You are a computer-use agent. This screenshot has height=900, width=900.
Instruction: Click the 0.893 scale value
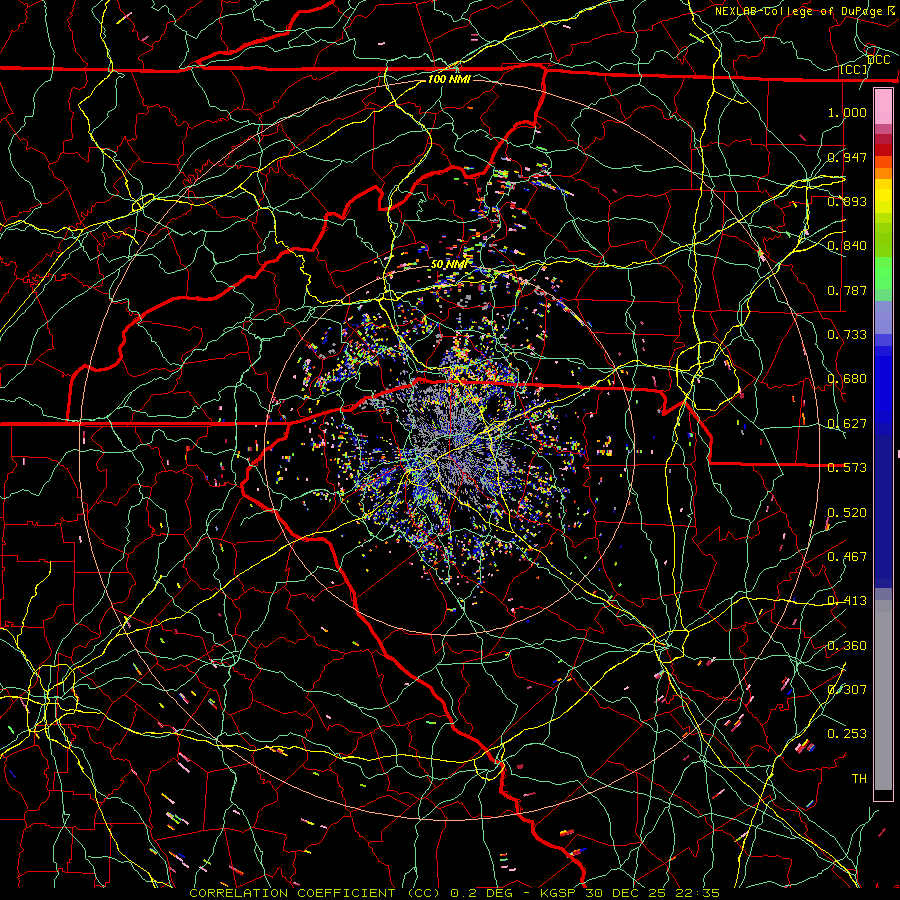847,201
